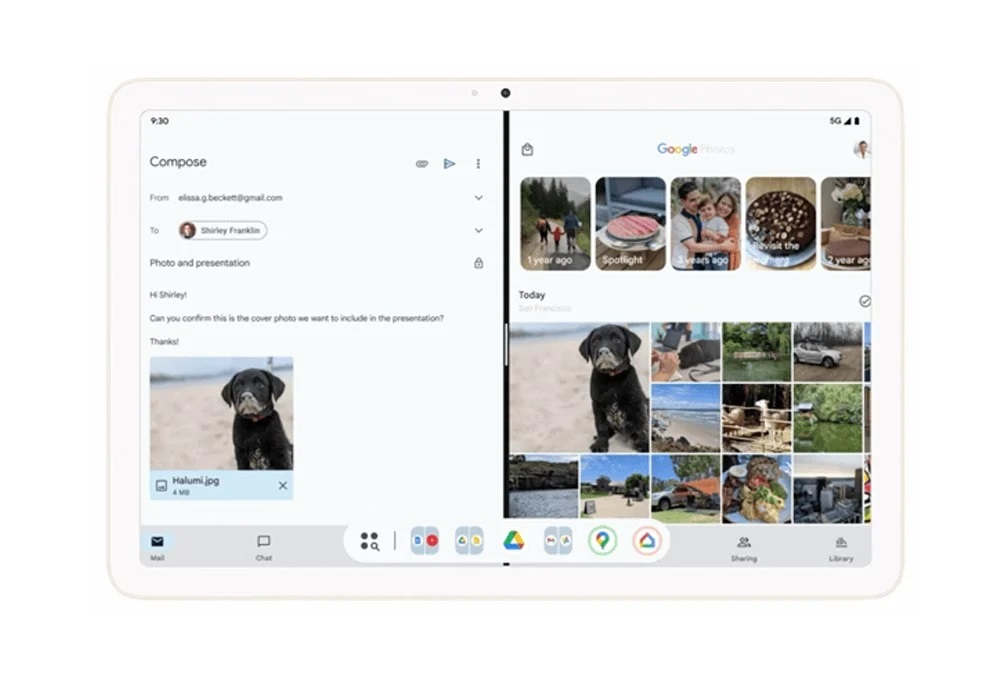Click the split-screen divider handle
Viewport: 999px width, 678px height.
[x=506, y=345]
